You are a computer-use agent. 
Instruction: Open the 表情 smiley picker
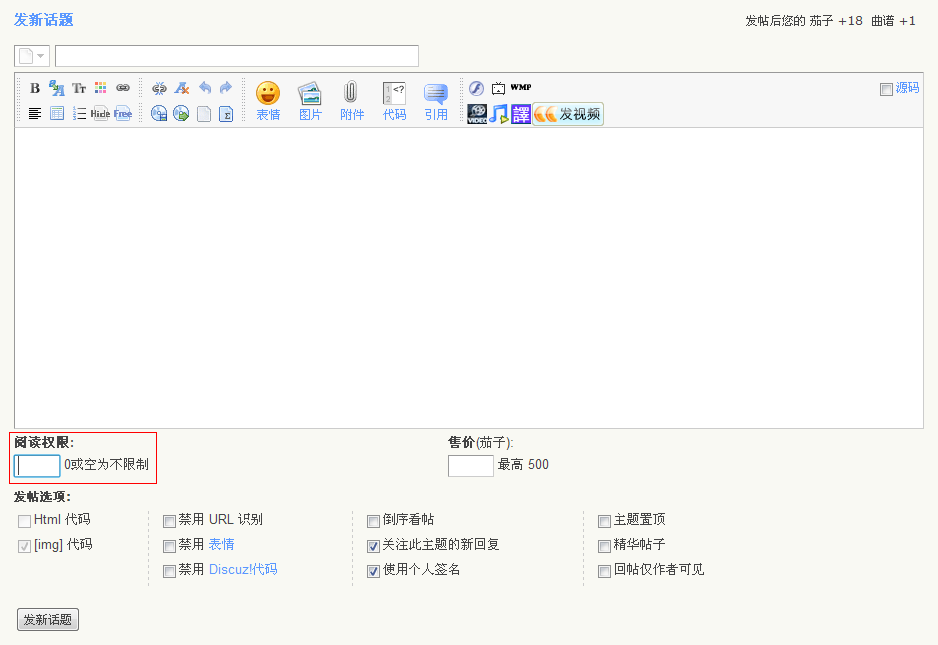click(268, 101)
